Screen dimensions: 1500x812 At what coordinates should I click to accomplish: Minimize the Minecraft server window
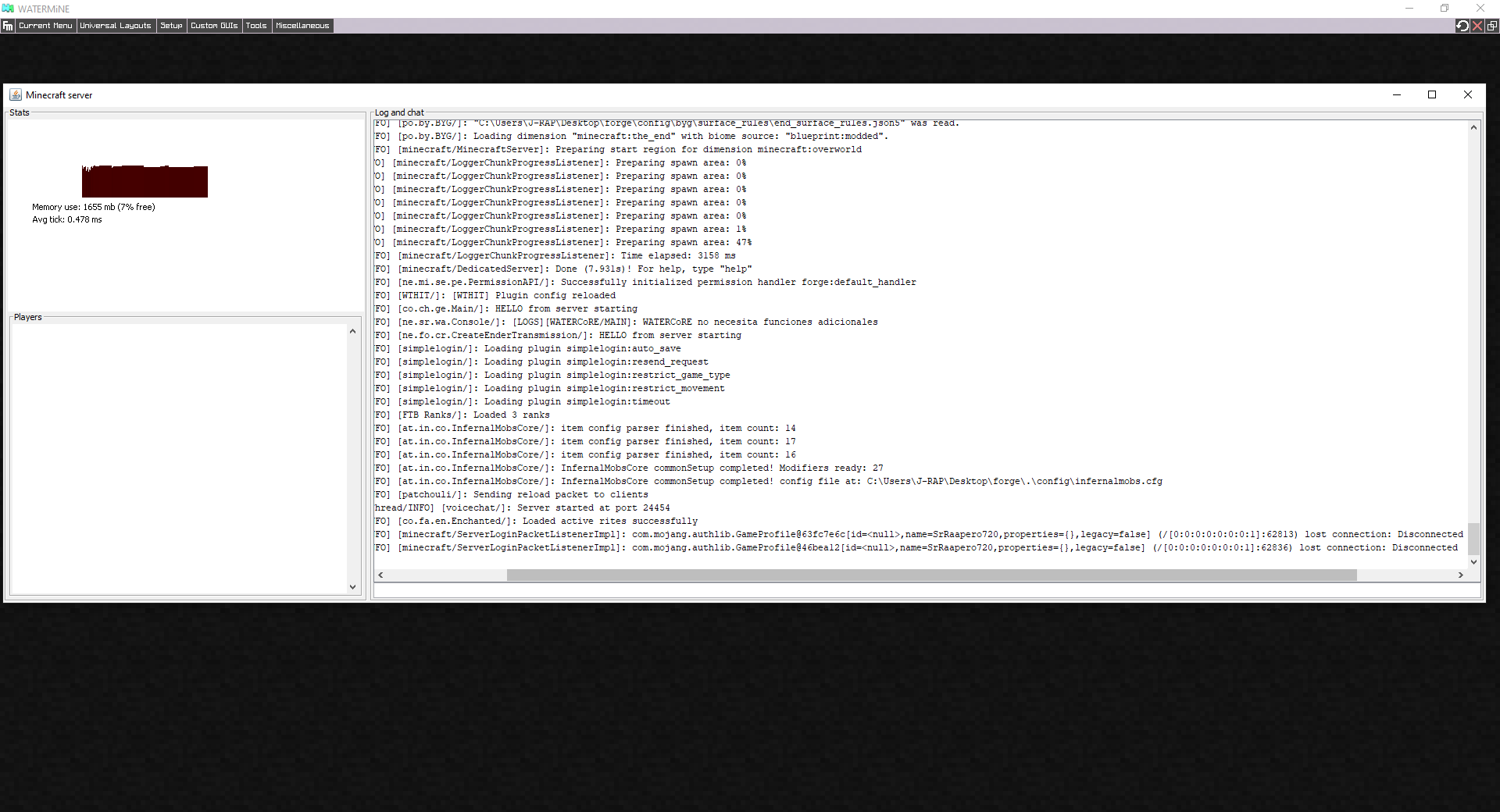pos(1397,94)
